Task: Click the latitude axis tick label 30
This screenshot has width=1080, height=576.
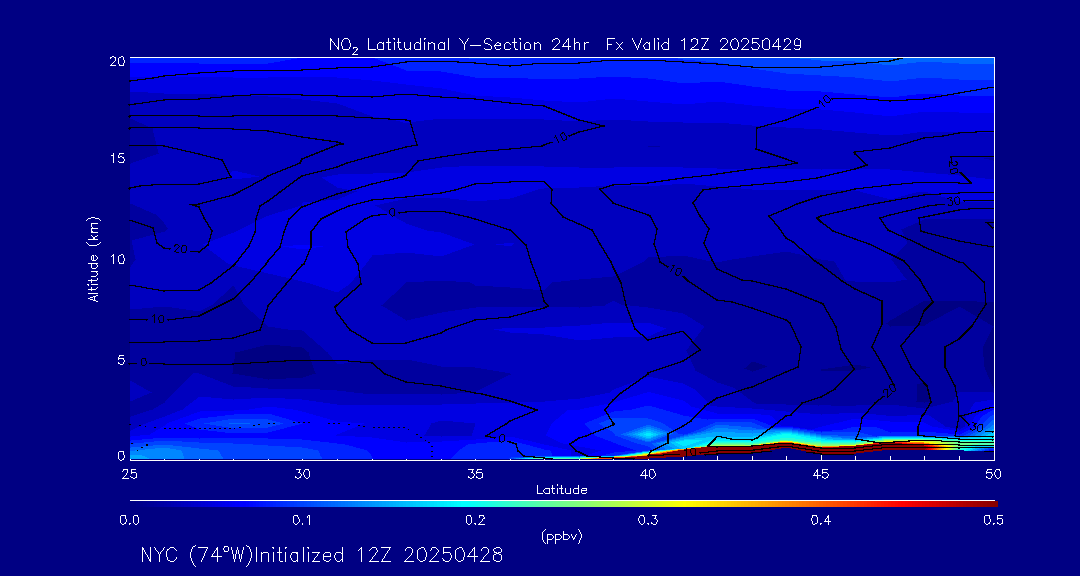Action: [302, 474]
